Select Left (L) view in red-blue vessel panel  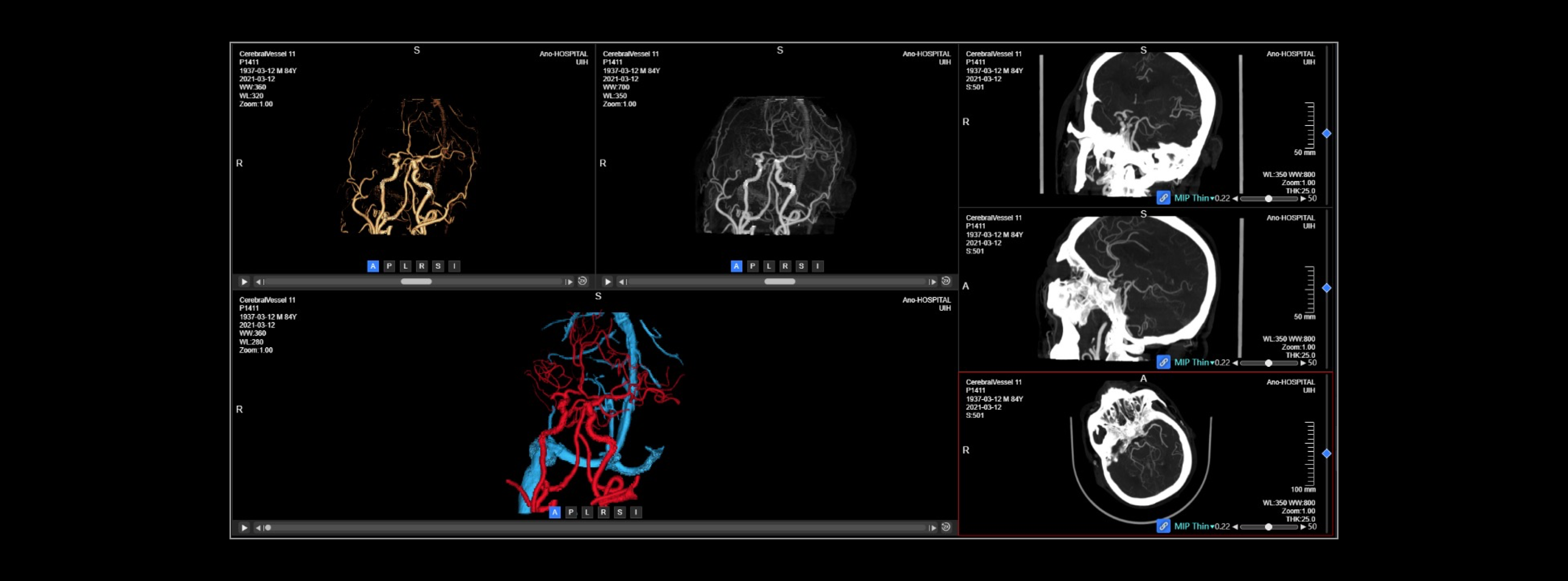587,512
